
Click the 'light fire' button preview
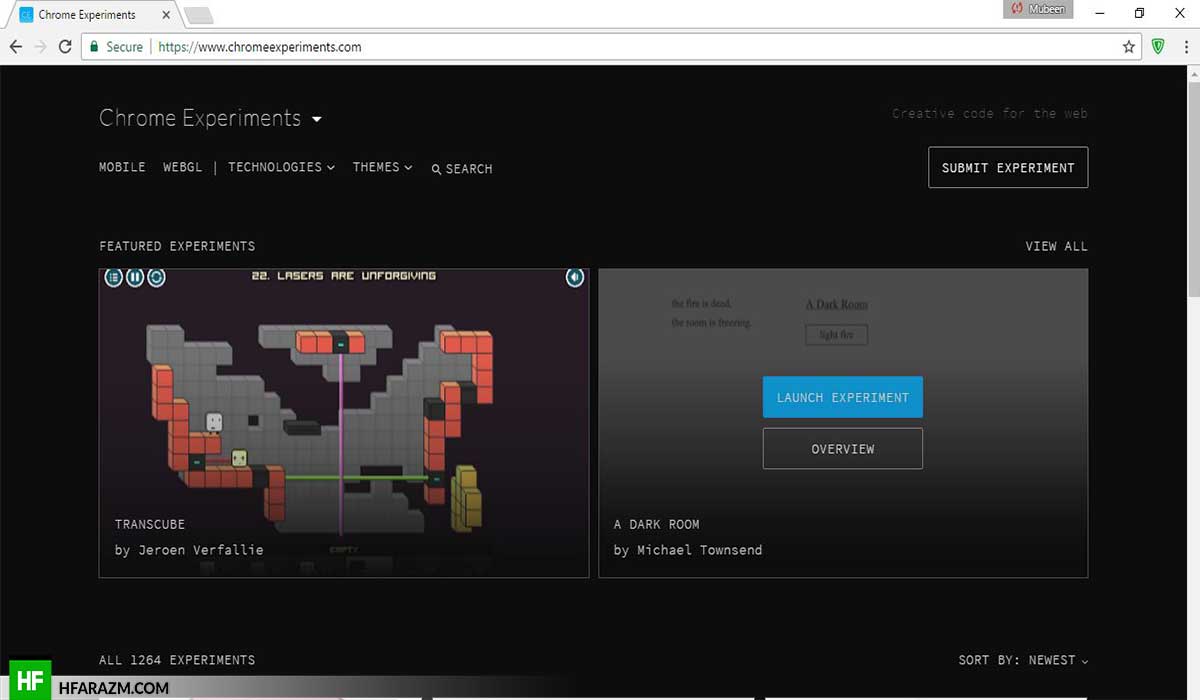pyautogui.click(x=837, y=335)
